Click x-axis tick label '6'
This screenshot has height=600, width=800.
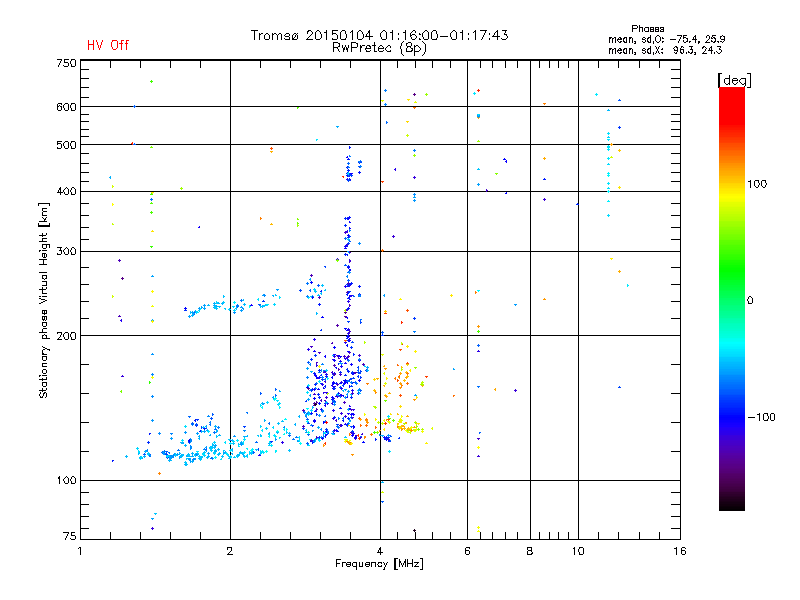(x=467, y=551)
